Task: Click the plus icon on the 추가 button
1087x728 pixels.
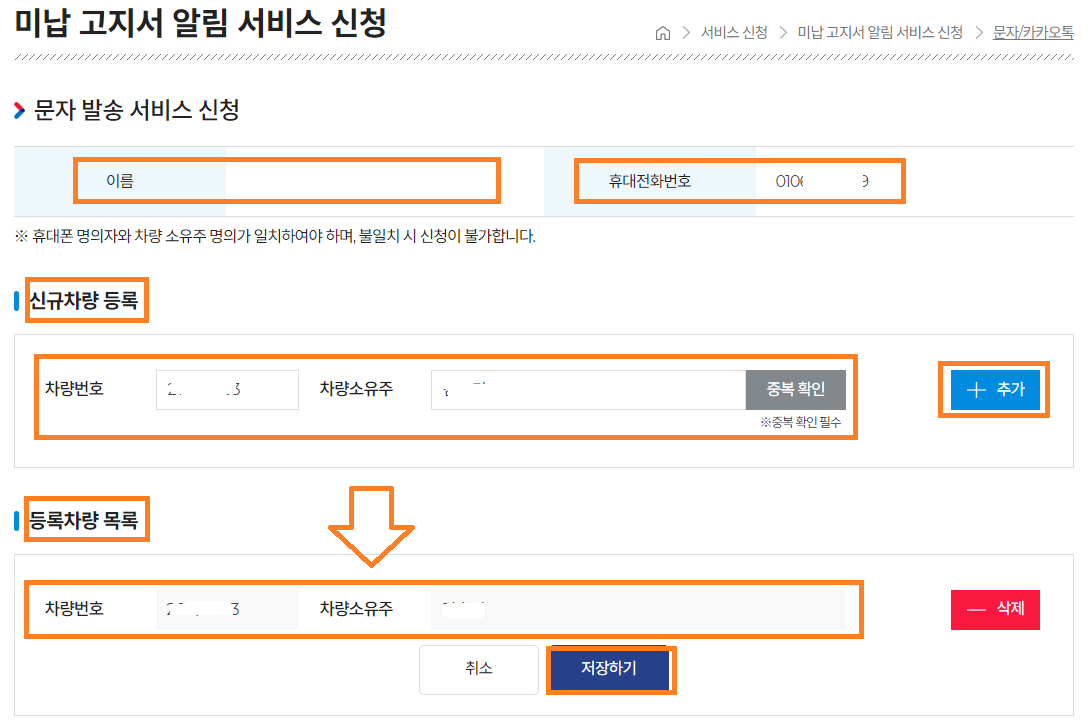Action: click(978, 390)
